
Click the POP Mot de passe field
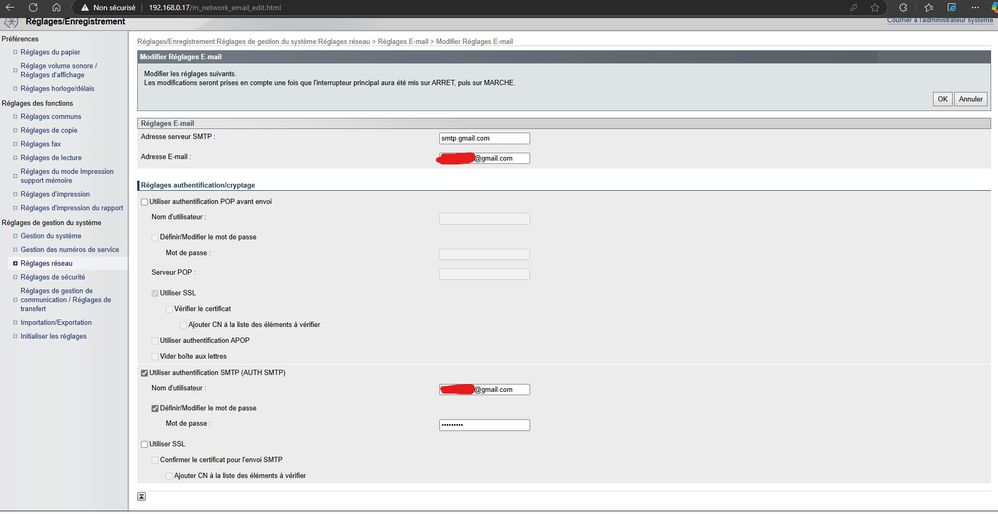pyautogui.click(x=484, y=254)
